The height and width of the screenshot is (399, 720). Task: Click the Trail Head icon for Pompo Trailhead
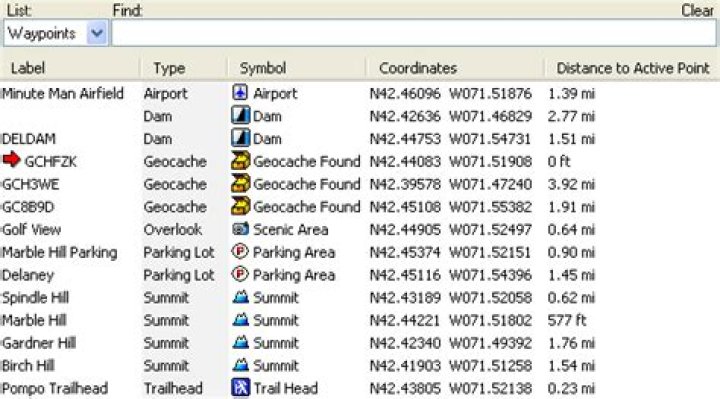(240, 388)
